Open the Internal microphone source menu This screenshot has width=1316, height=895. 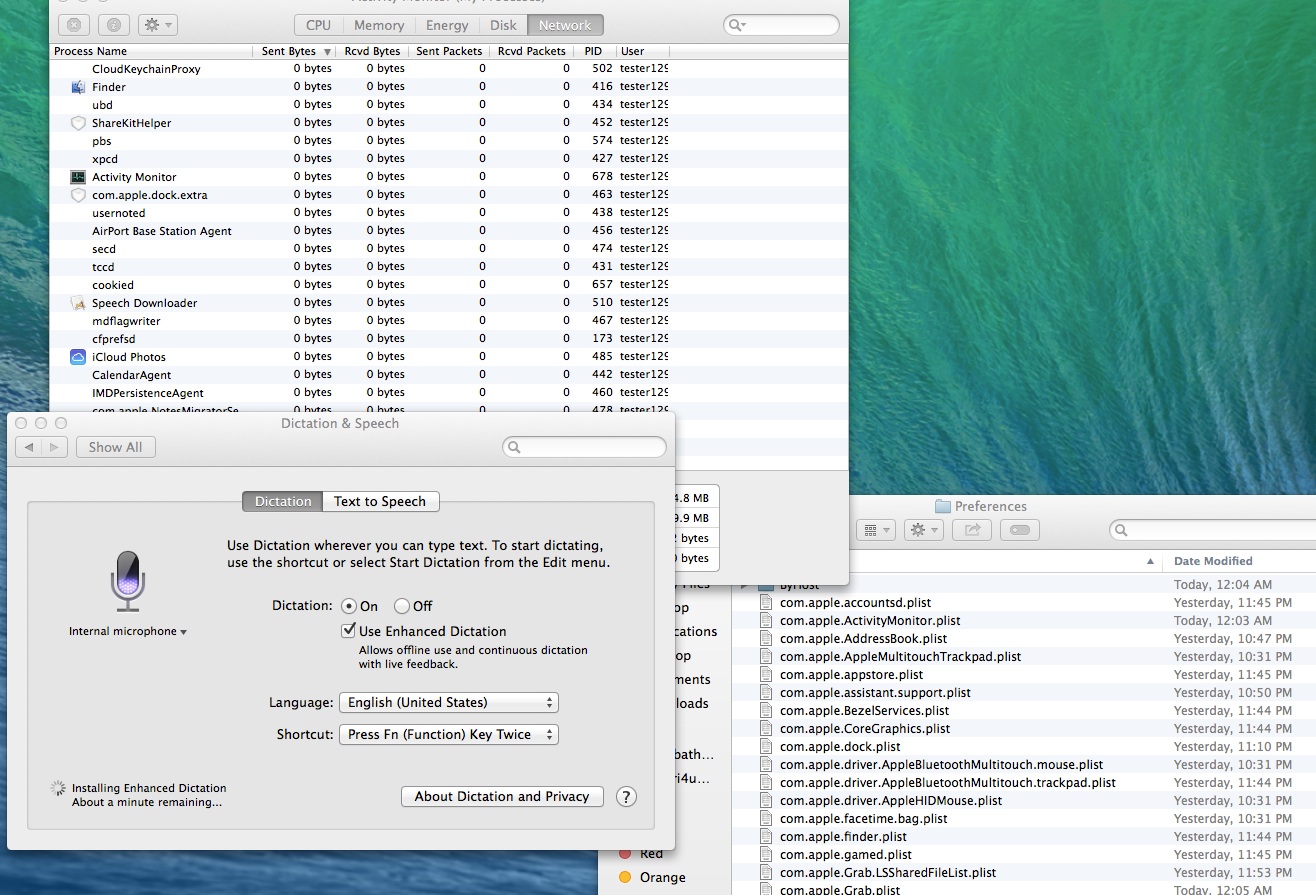pyautogui.click(x=128, y=632)
